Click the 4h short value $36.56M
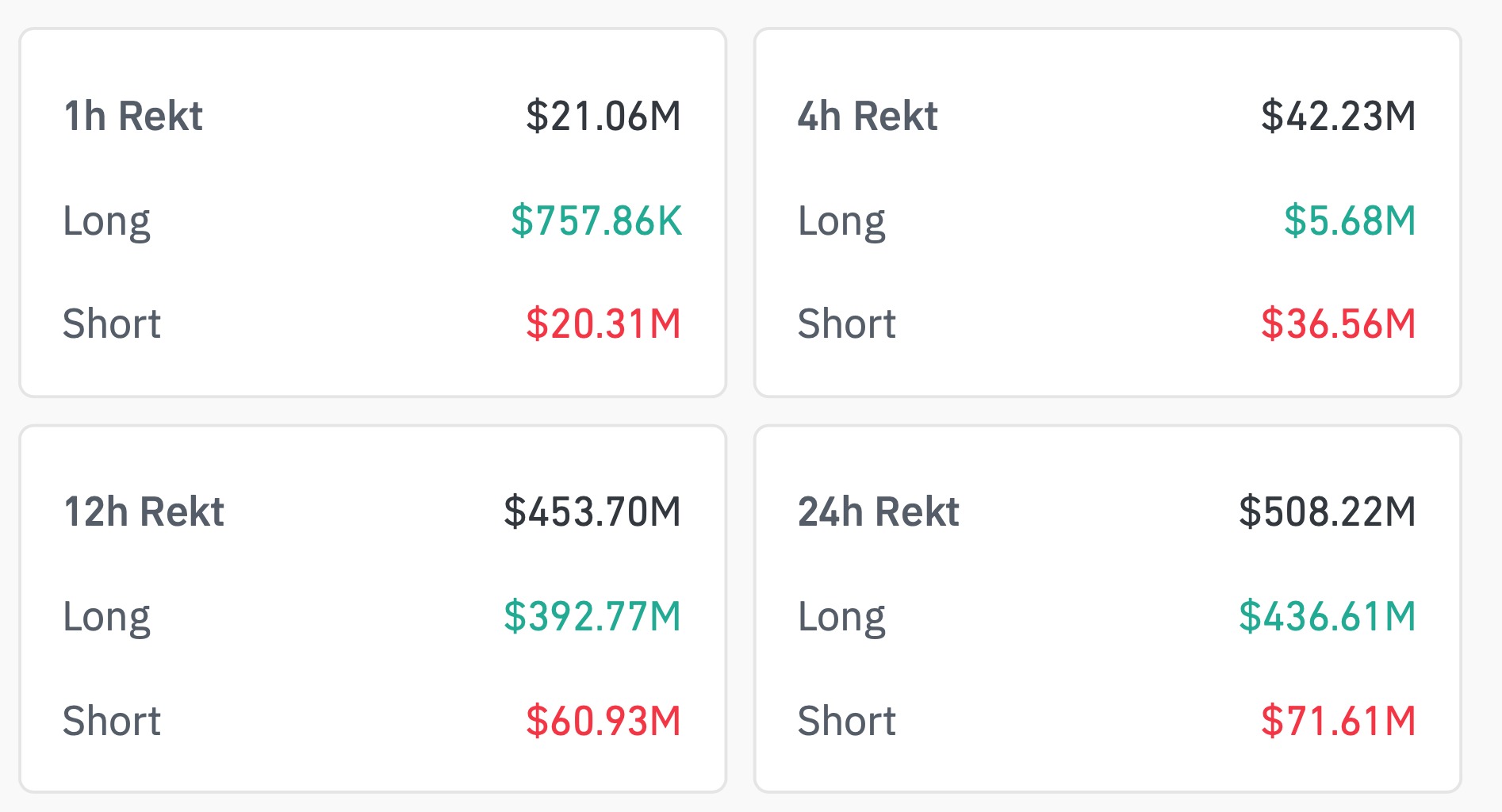Screen dimensions: 1502x812 (1338, 324)
